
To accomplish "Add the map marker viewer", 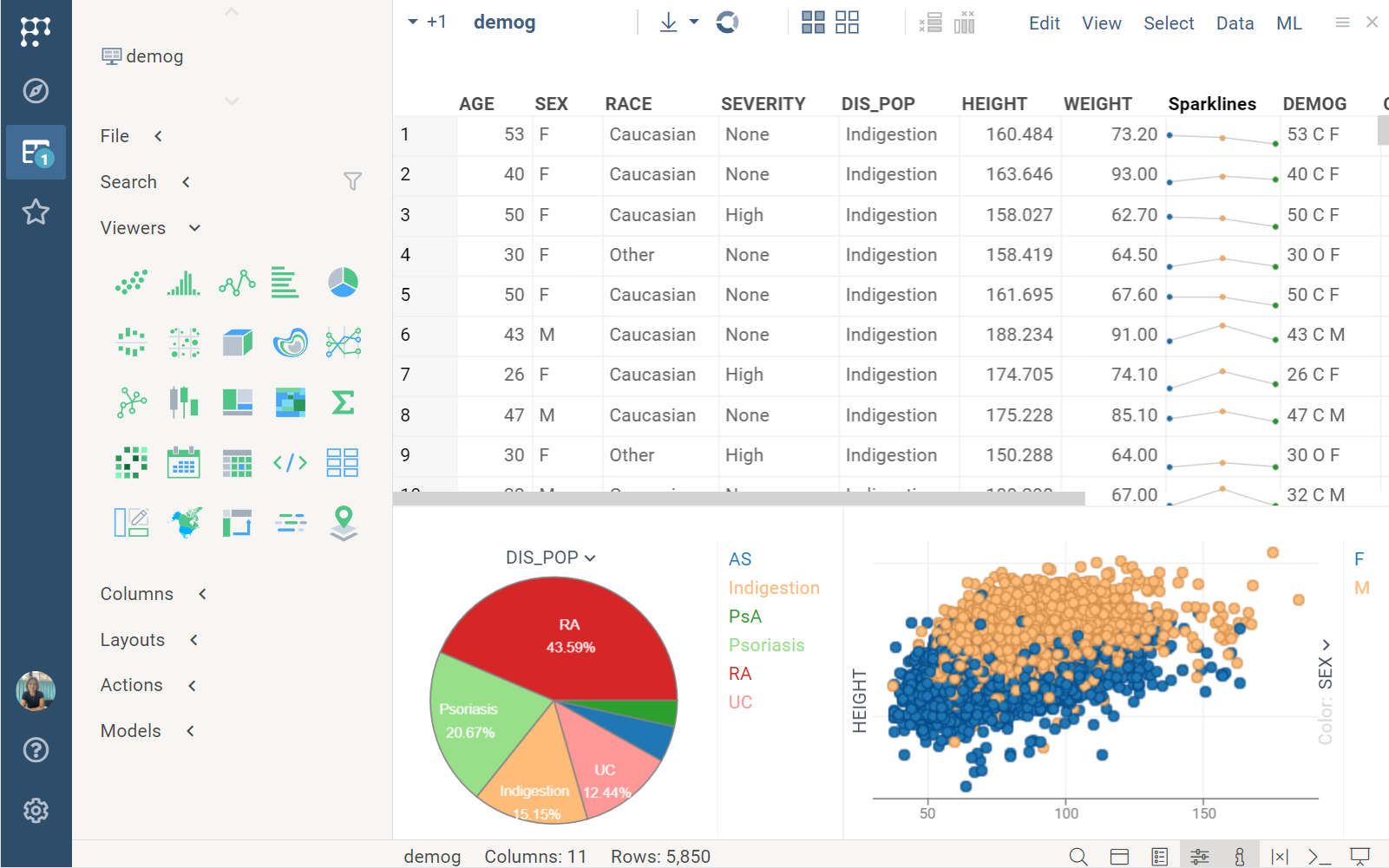I will coord(344,523).
